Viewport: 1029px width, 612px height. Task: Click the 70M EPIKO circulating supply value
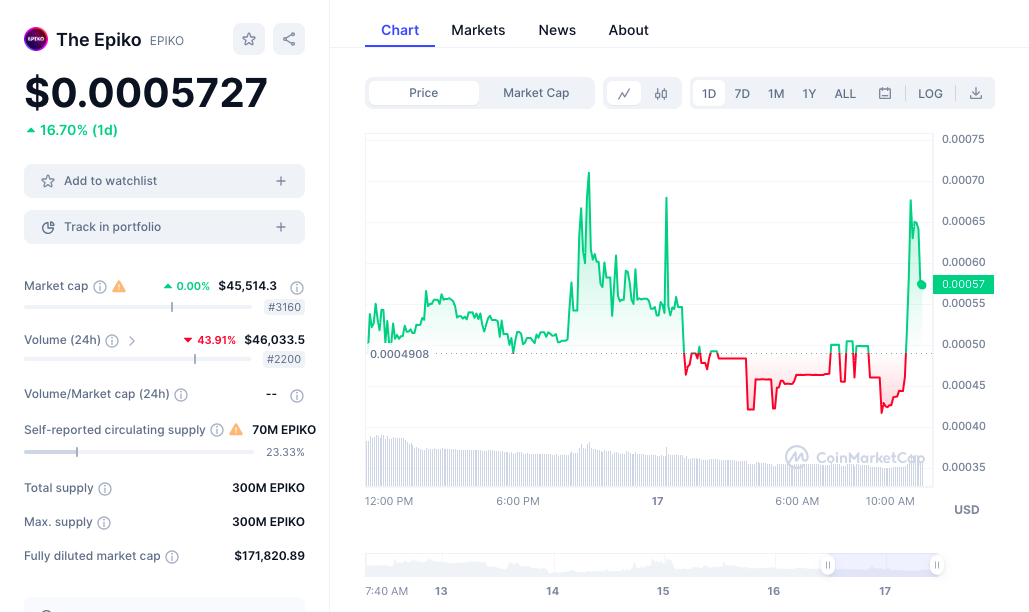click(284, 430)
